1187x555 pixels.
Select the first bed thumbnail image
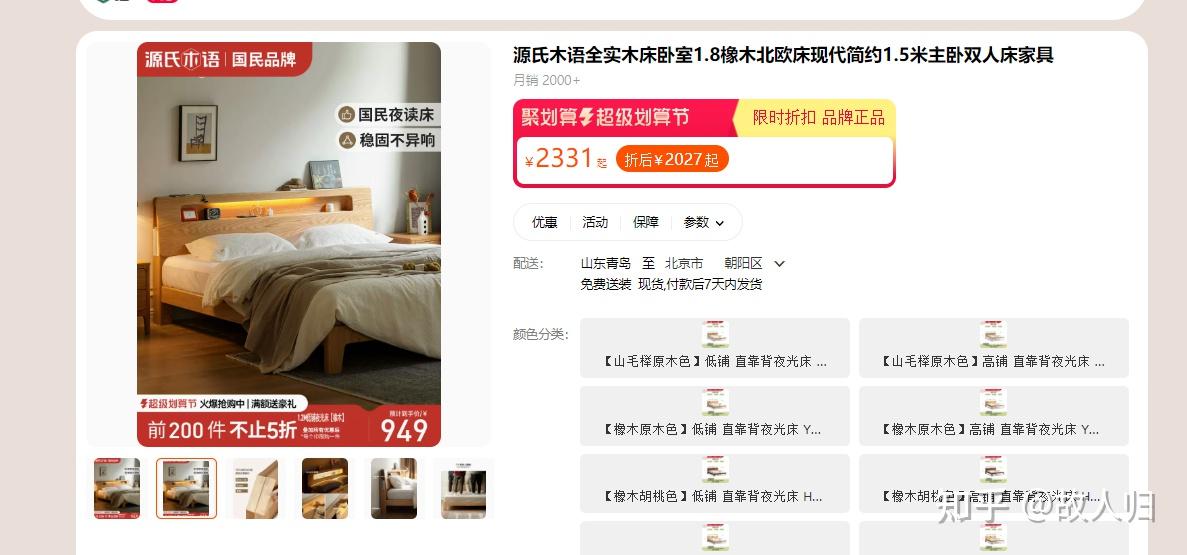(117, 488)
